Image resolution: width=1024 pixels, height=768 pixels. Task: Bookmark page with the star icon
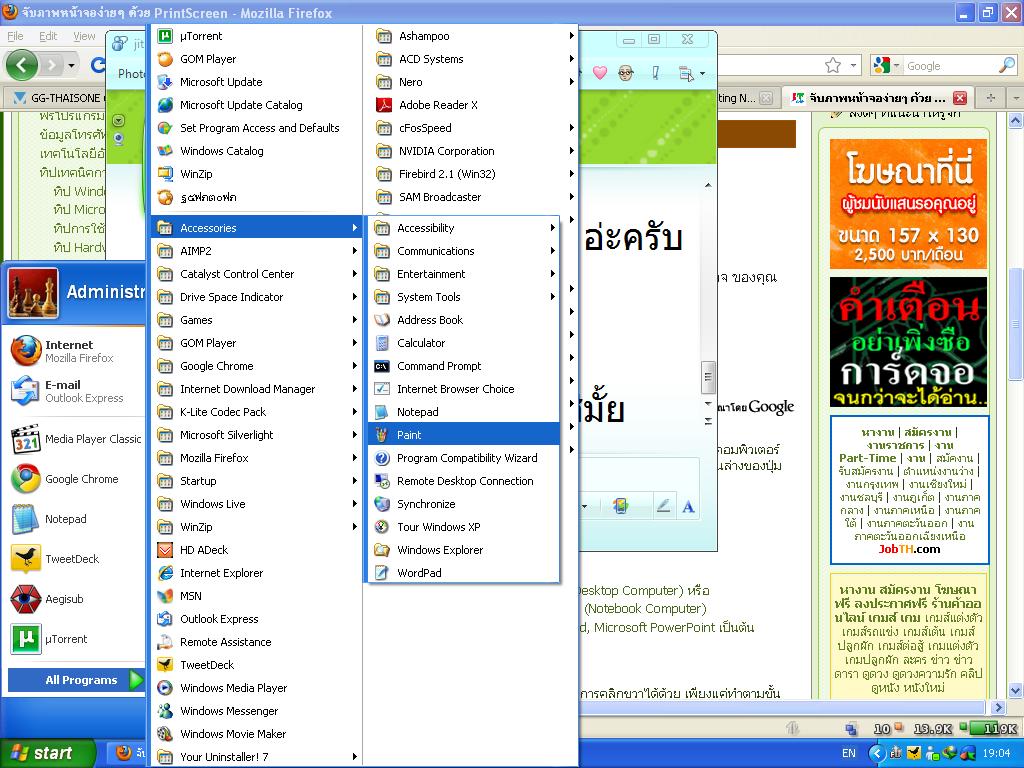coord(833,65)
